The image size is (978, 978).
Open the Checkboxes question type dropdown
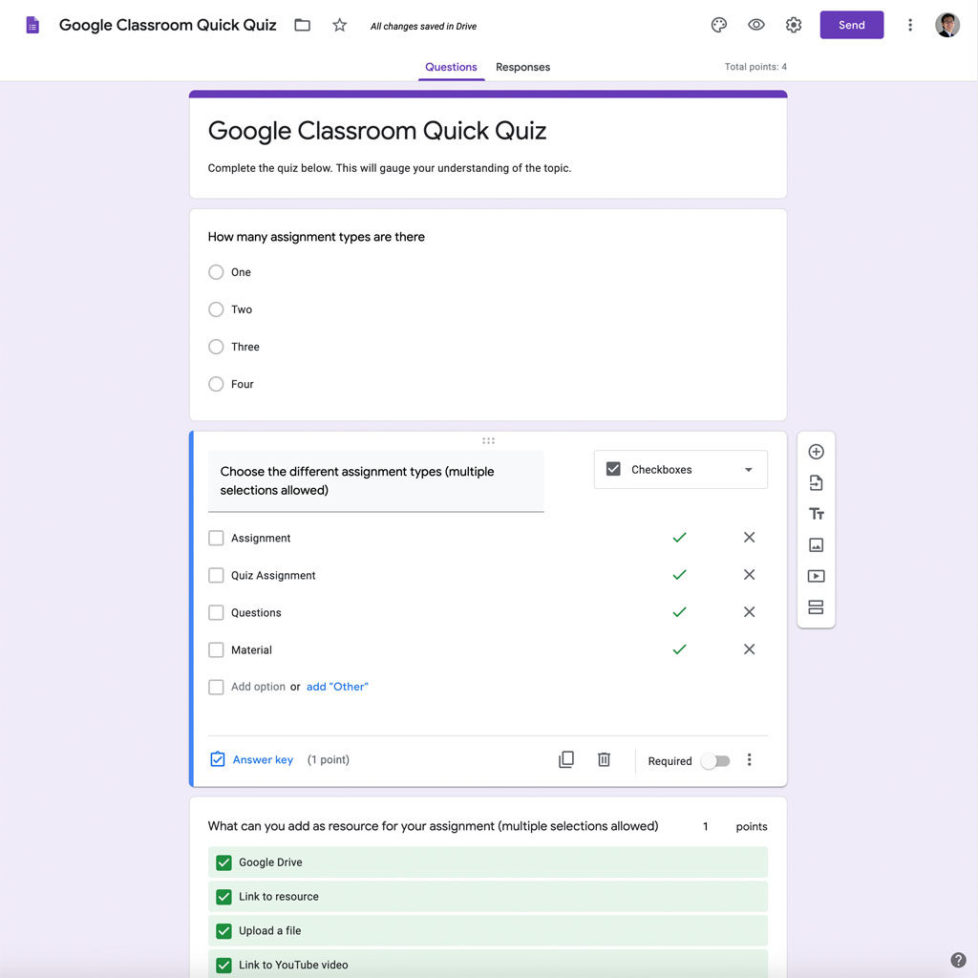coord(681,470)
